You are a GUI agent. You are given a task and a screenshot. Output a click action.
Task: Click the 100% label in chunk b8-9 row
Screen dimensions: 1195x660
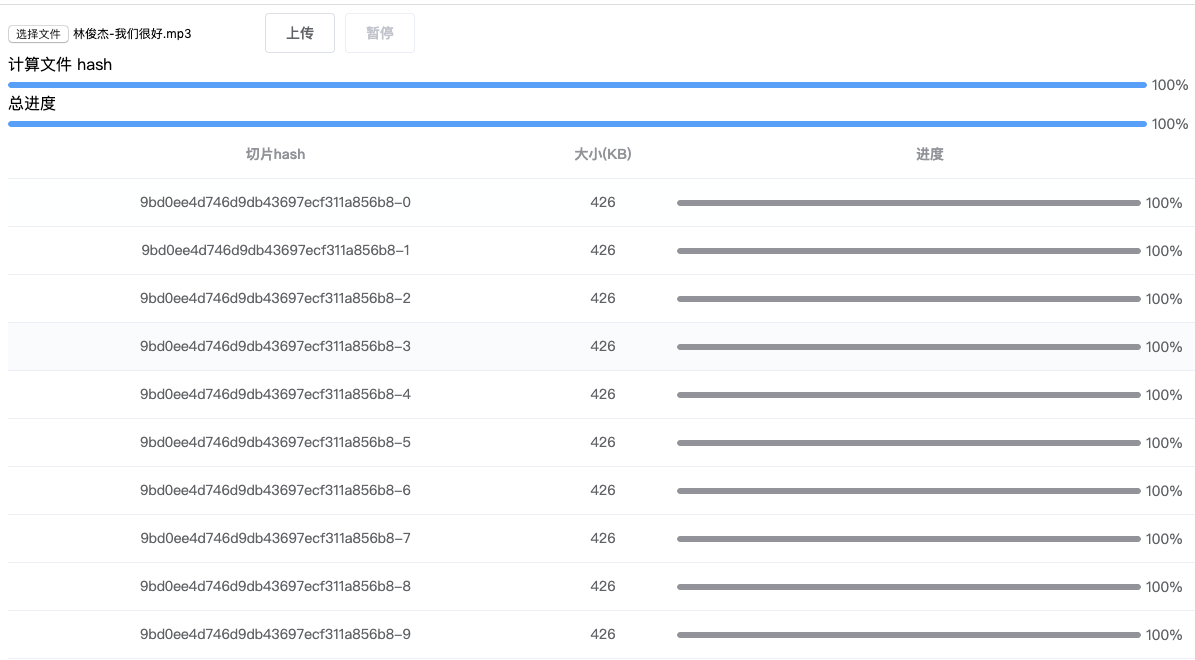point(1164,635)
